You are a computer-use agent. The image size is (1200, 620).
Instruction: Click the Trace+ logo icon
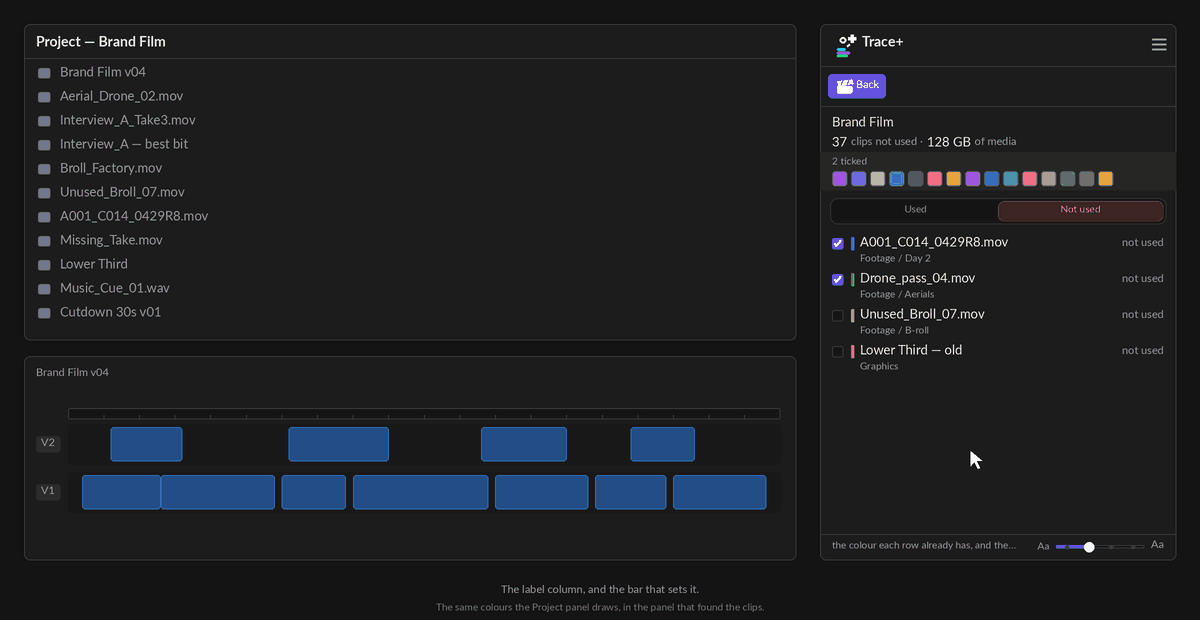[x=847, y=45]
